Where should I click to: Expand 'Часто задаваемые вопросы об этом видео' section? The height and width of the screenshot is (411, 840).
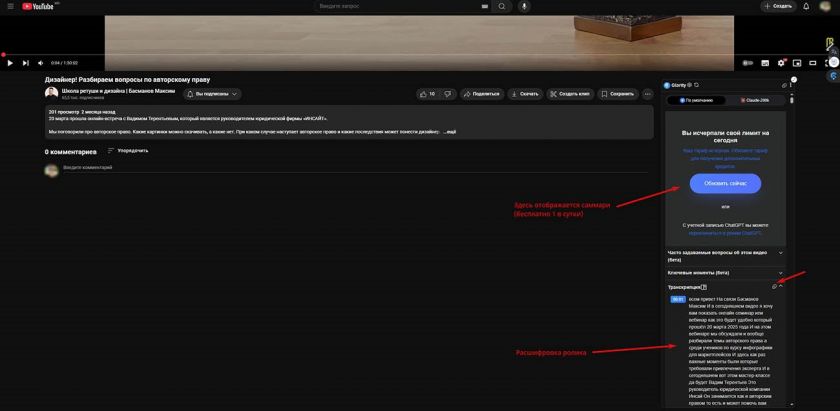click(x=725, y=253)
